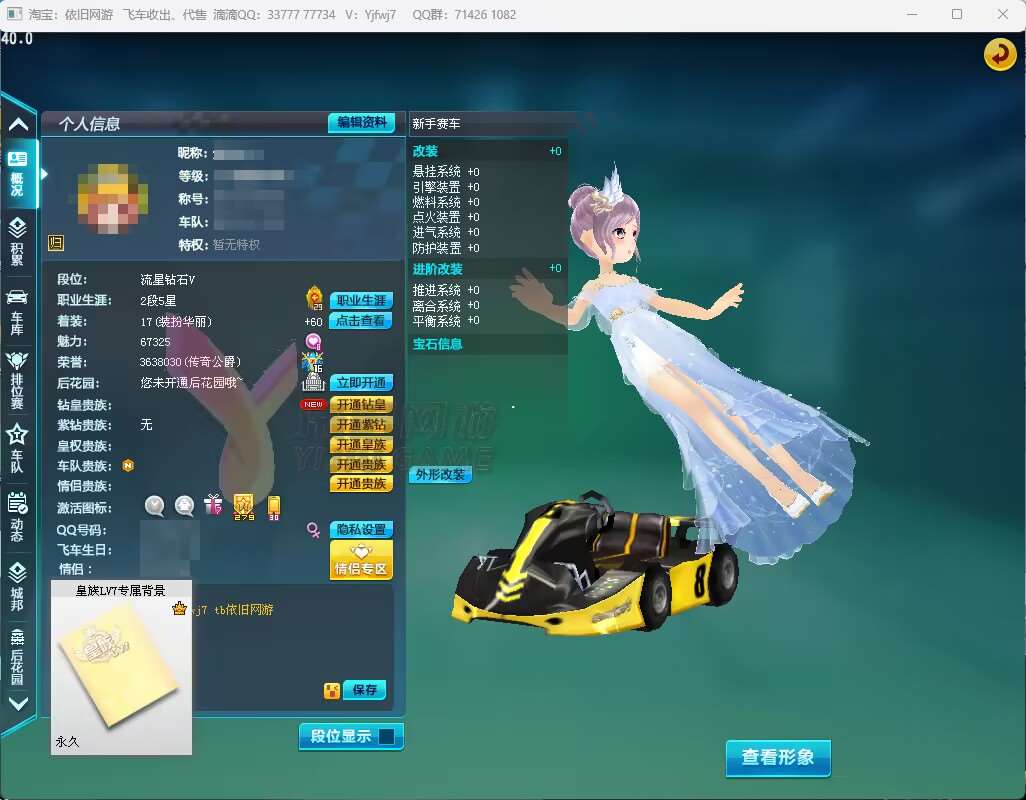The image size is (1026, 800).
Task: Click the pixelated player avatar picture
Action: pyautogui.click(x=112, y=200)
